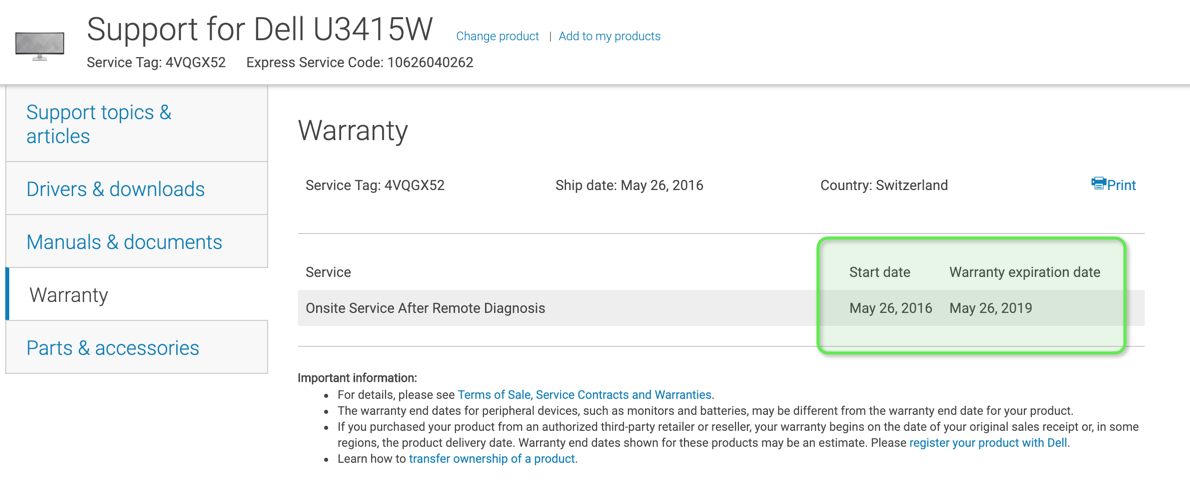The height and width of the screenshot is (481, 1190).
Task: Follow register your product with Dell link
Action: point(987,442)
